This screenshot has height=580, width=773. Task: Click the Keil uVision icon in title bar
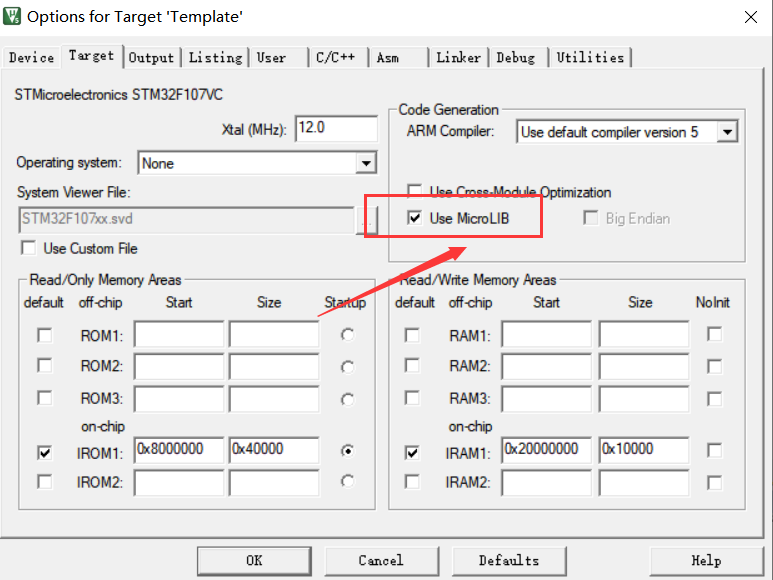coord(12,16)
